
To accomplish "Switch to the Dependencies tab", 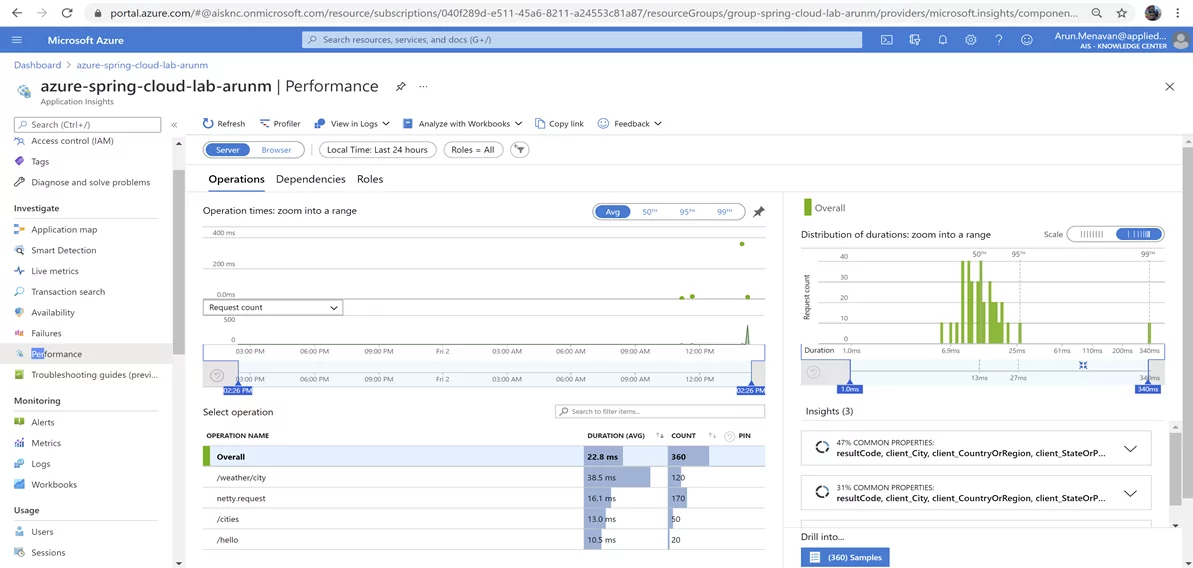I will (310, 179).
